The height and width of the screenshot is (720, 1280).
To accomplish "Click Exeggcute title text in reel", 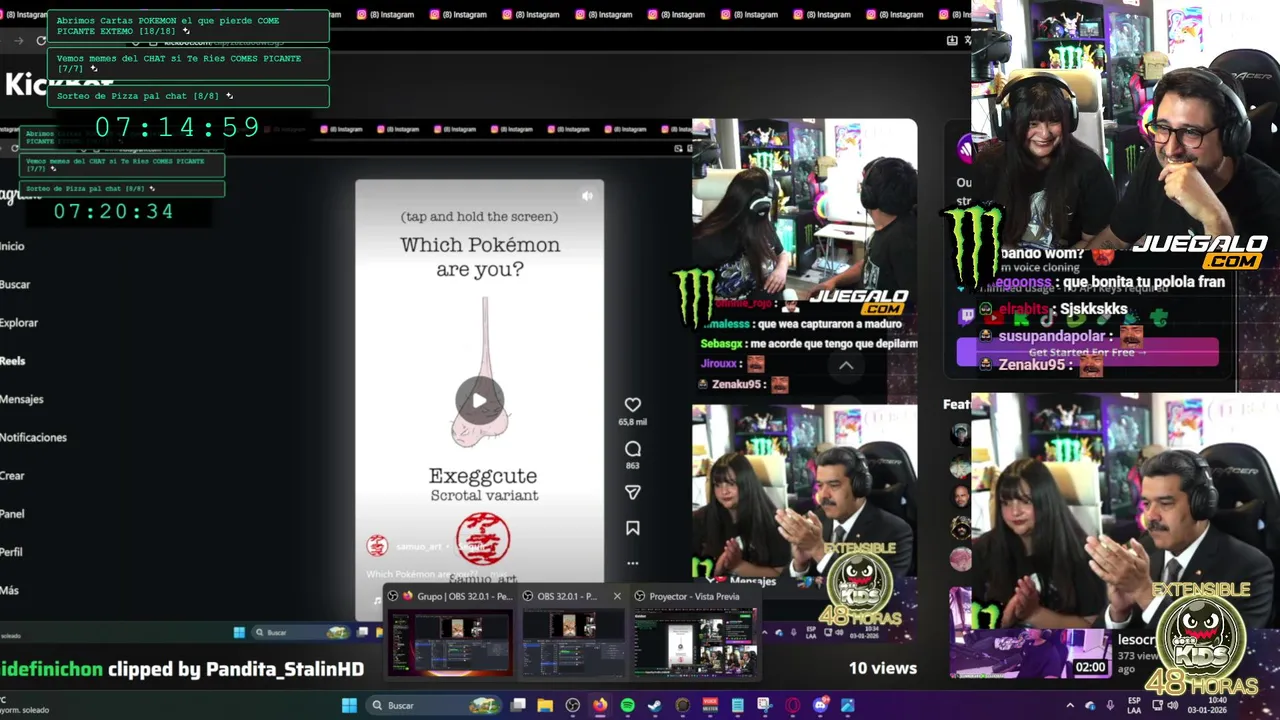I will [x=483, y=476].
